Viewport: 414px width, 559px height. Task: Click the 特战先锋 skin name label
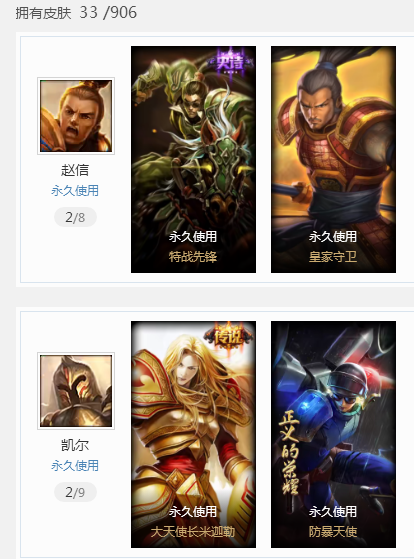tap(193, 257)
